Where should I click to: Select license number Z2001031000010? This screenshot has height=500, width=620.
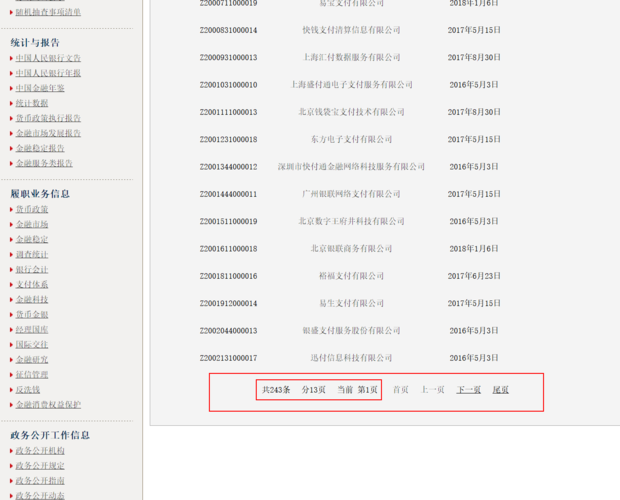click(x=229, y=85)
